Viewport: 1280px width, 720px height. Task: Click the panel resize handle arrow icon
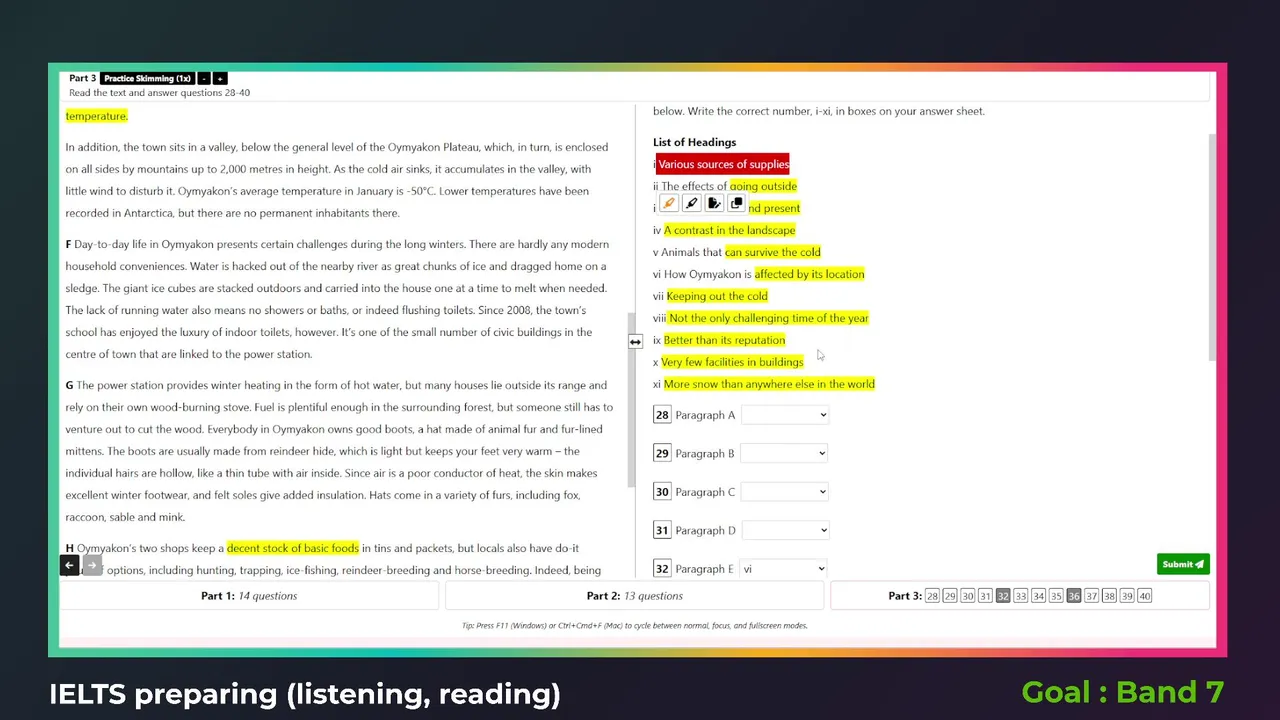pyautogui.click(x=635, y=342)
